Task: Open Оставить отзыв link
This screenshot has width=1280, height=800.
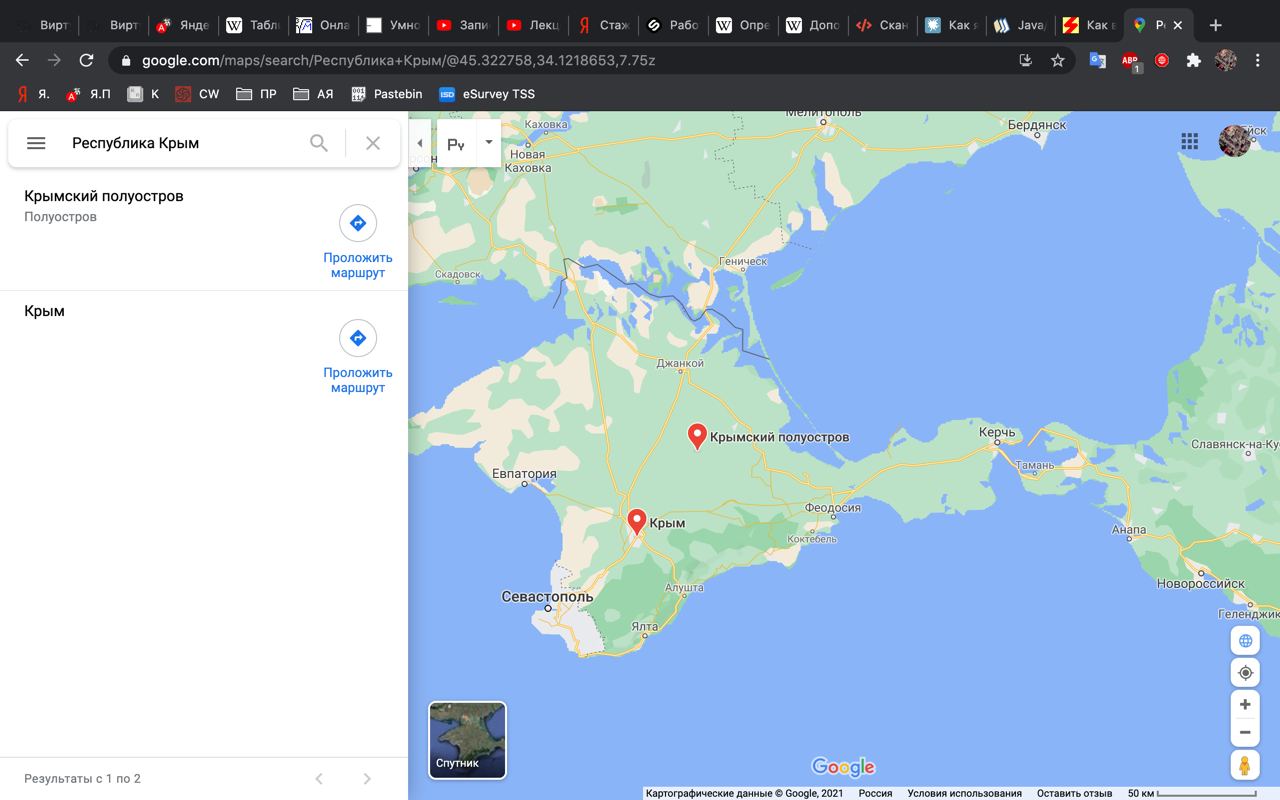Action: coord(1074,793)
